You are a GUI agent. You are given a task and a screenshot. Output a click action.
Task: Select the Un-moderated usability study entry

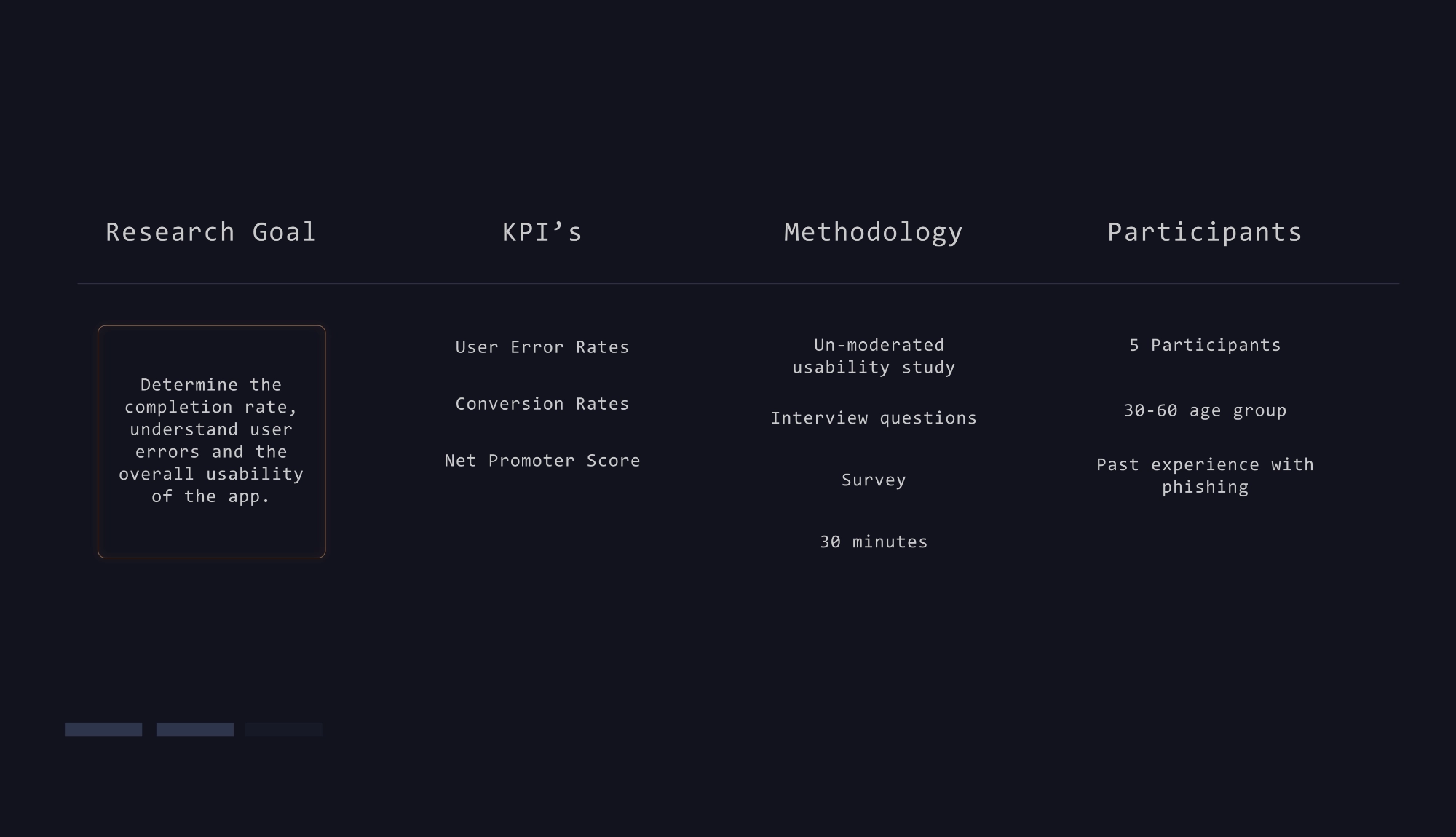(874, 356)
